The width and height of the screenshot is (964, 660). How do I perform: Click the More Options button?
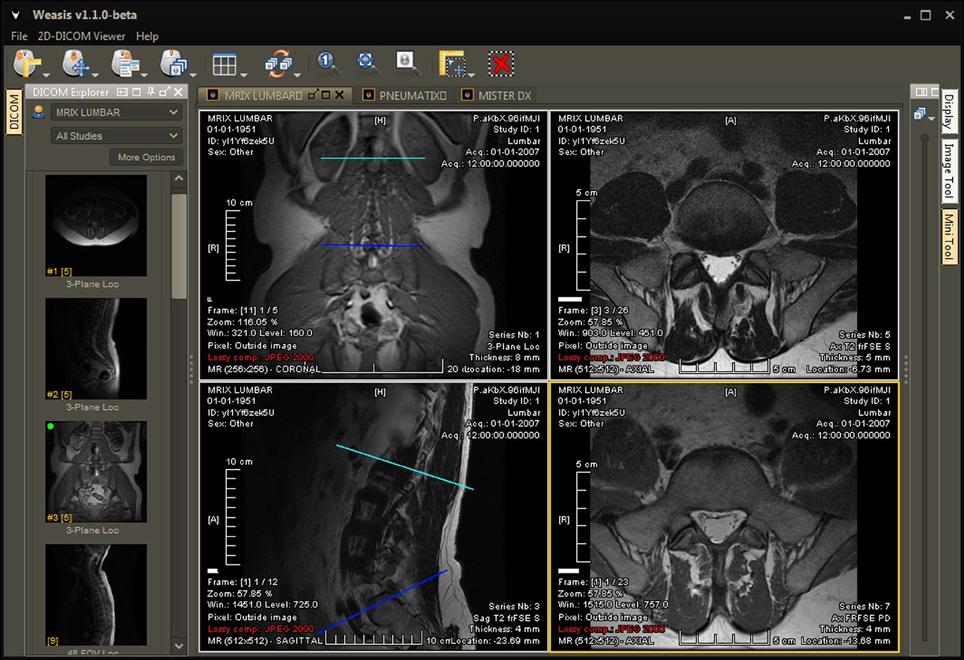146,157
